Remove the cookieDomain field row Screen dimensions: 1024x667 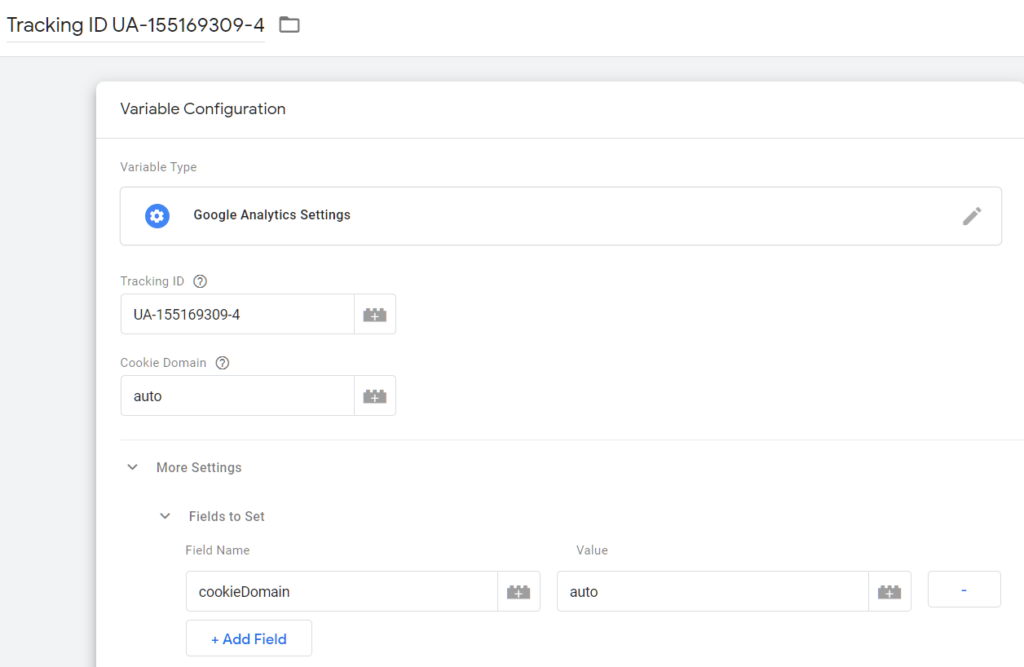[964, 590]
